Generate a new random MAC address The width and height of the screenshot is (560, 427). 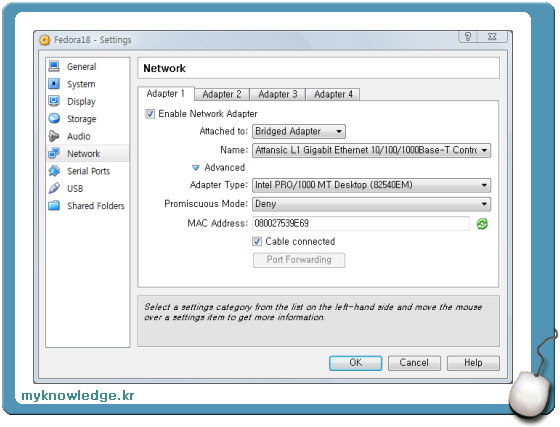point(482,224)
